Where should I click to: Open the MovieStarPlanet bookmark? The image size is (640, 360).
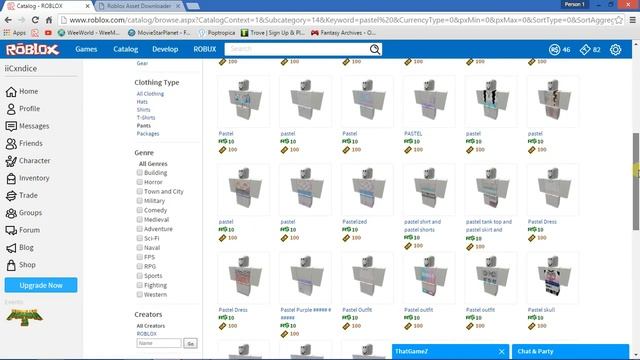click(159, 33)
